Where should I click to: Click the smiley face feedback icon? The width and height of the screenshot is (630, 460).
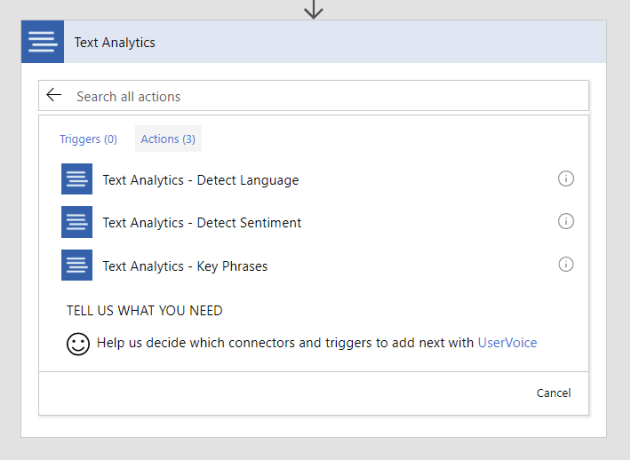78,343
